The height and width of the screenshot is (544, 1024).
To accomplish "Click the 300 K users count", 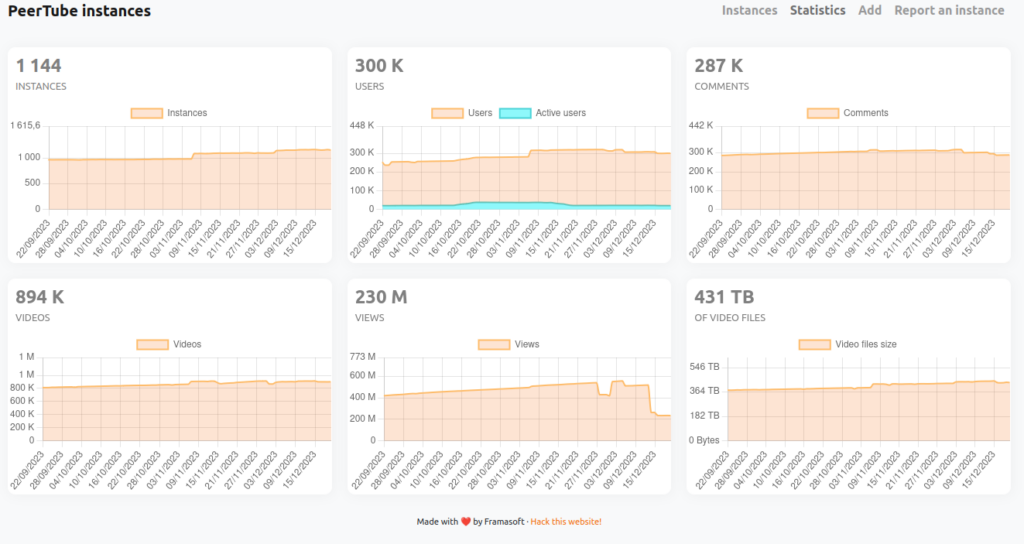I will 379,66.
